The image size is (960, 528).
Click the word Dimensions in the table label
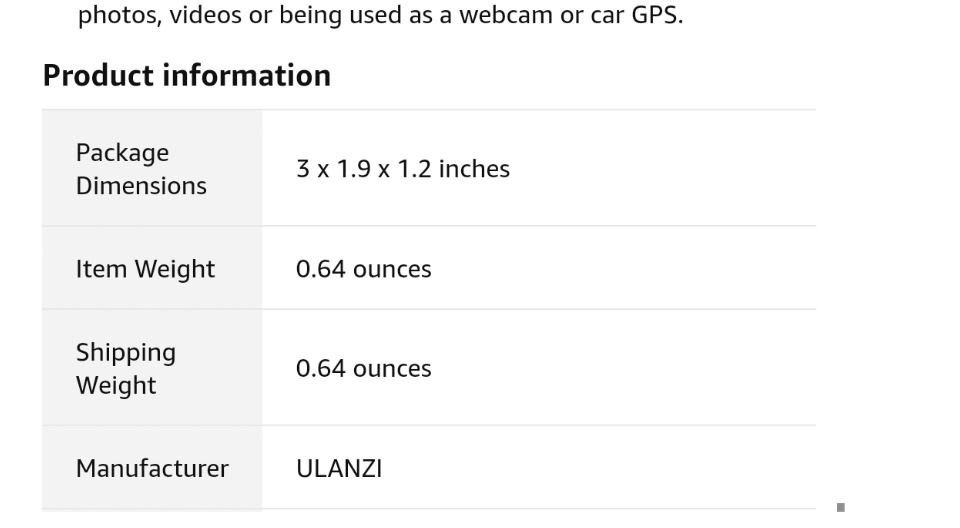coord(141,186)
